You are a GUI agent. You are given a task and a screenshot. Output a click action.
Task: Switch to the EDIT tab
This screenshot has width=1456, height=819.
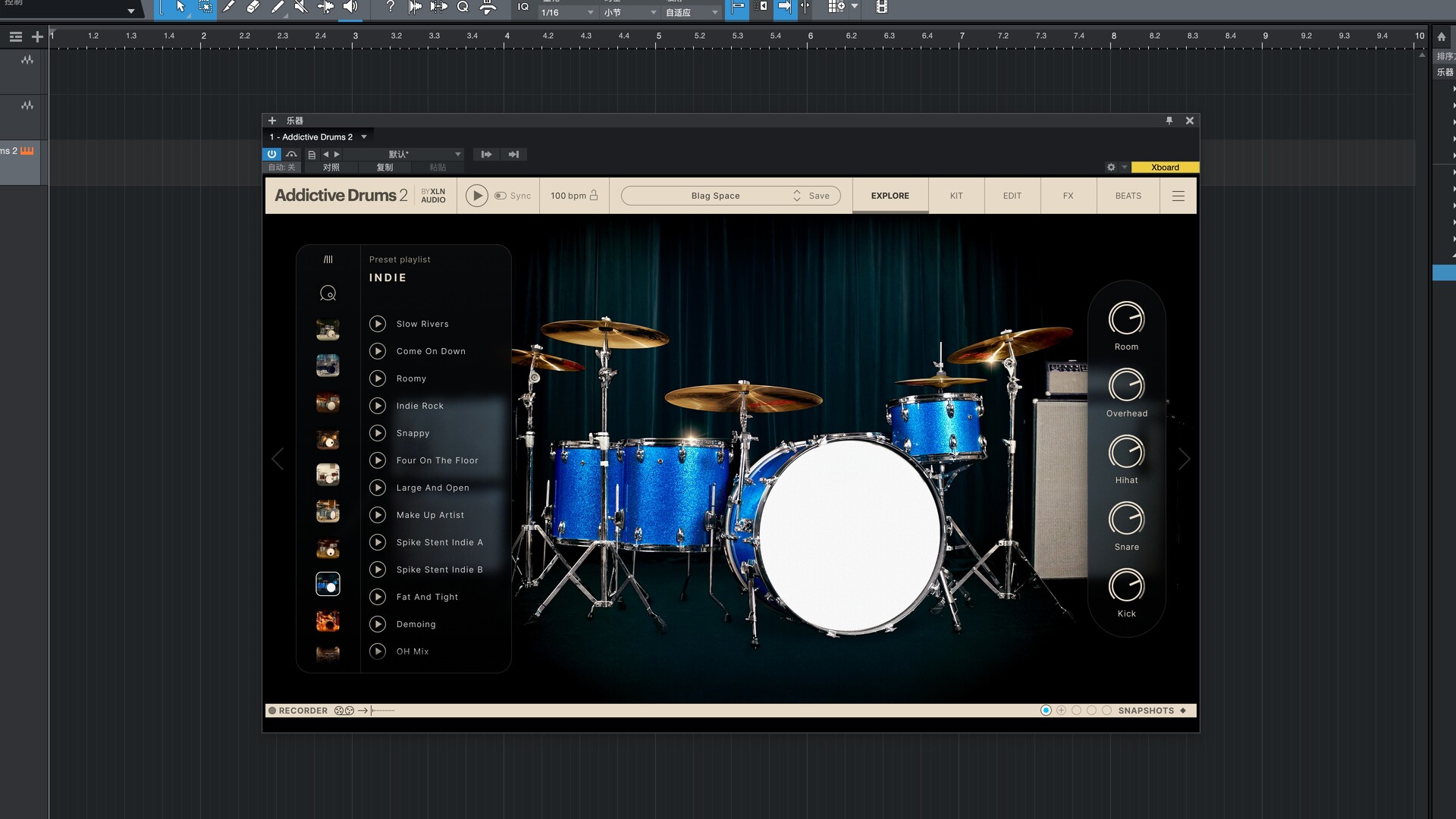point(1012,196)
